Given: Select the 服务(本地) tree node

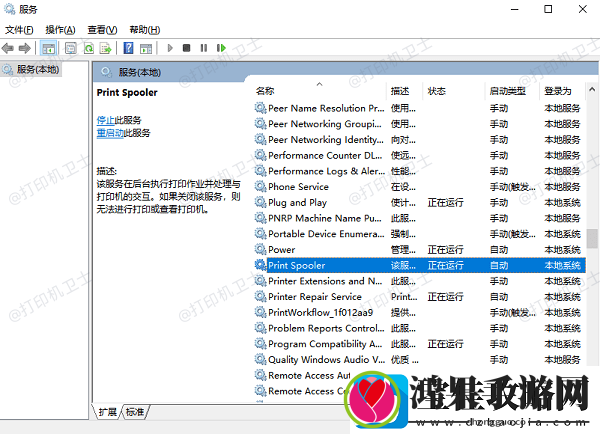Looking at the screenshot, I should click(x=31, y=70).
